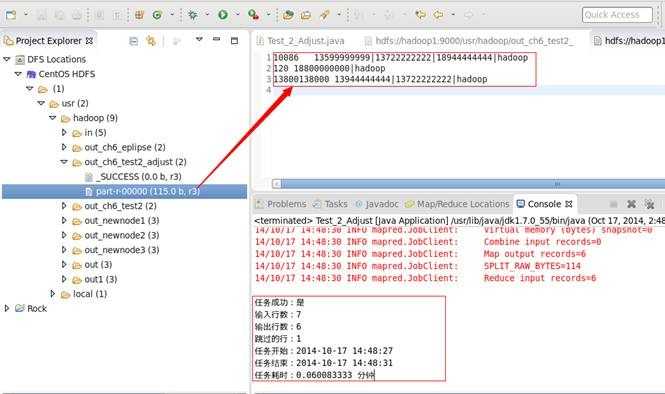Run the program with the green Run button

223,15
